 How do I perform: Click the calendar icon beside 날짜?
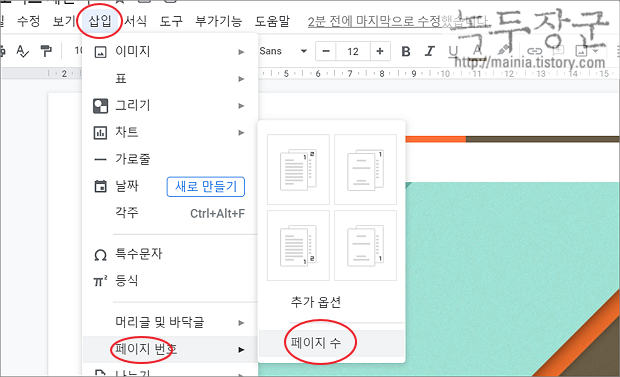pos(100,186)
